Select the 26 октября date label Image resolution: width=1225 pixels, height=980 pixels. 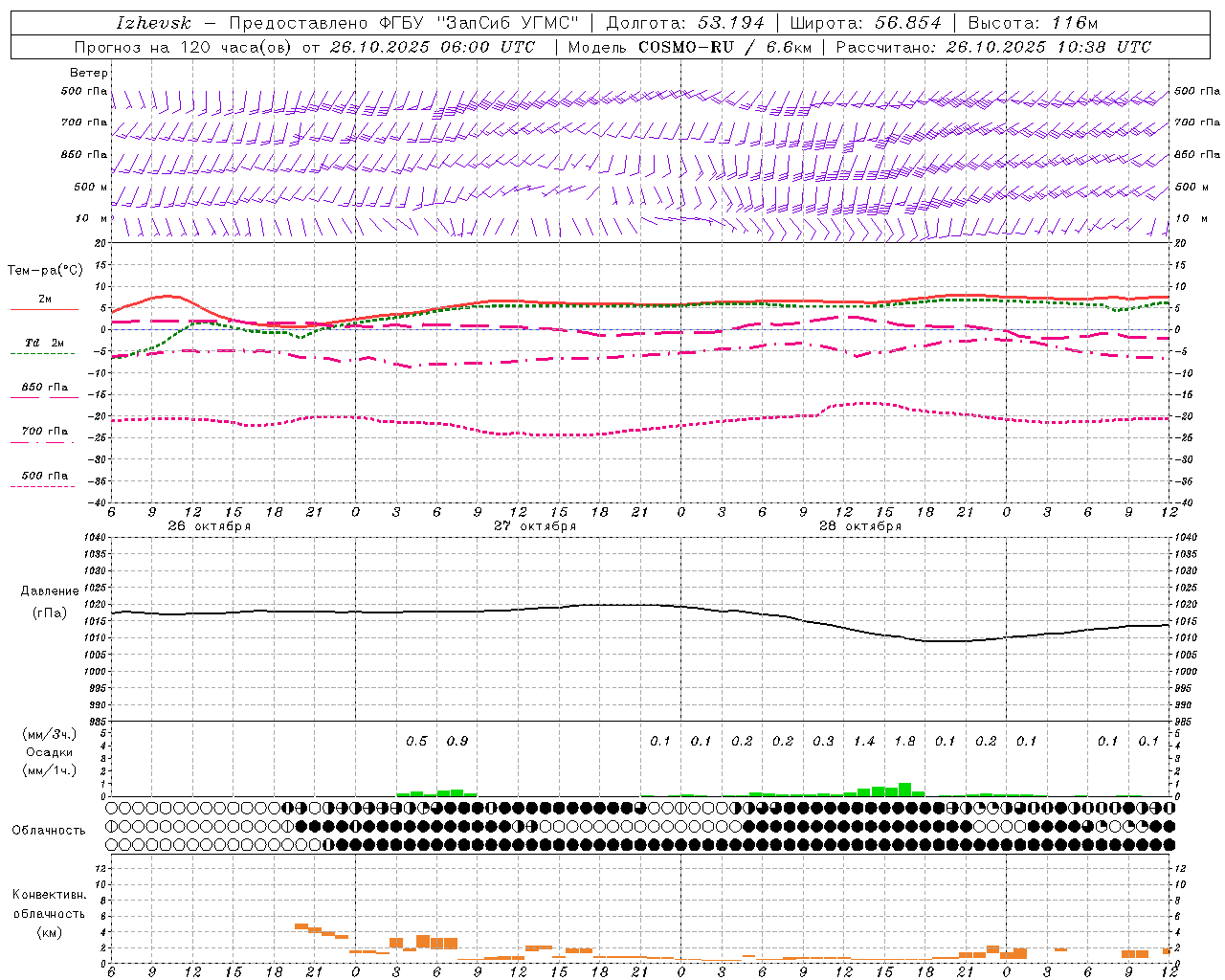point(210,526)
